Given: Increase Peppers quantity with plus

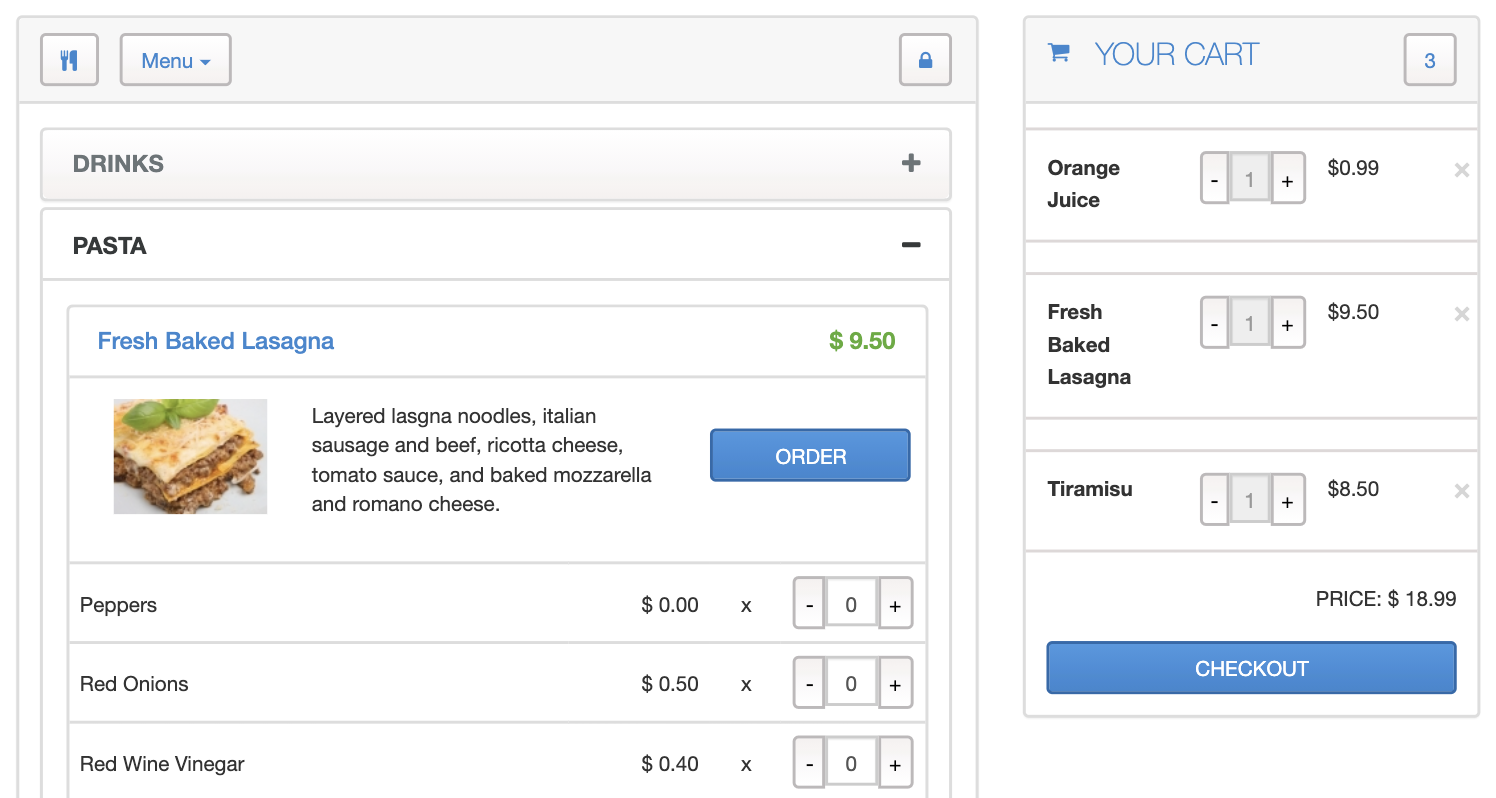Looking at the screenshot, I should (x=895, y=604).
